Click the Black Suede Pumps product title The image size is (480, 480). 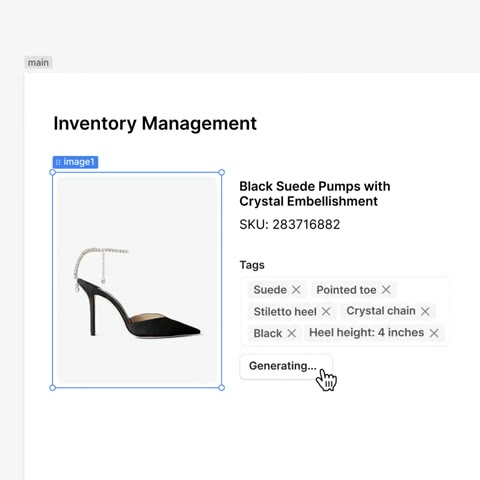point(315,194)
